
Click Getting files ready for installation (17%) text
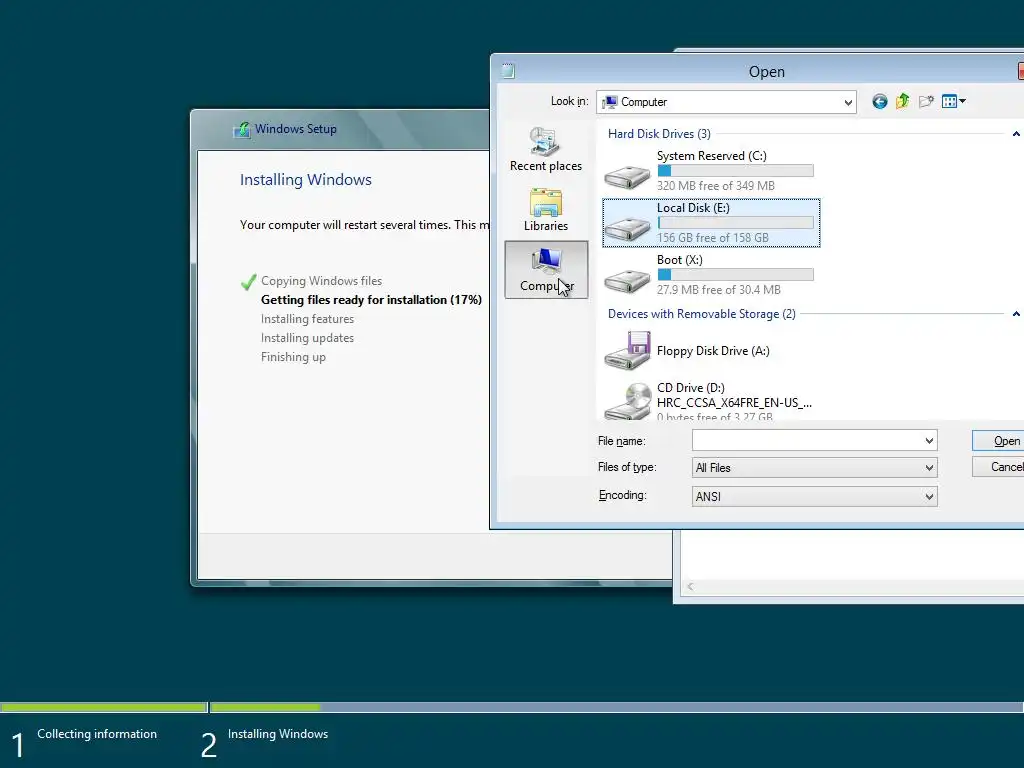371,300
